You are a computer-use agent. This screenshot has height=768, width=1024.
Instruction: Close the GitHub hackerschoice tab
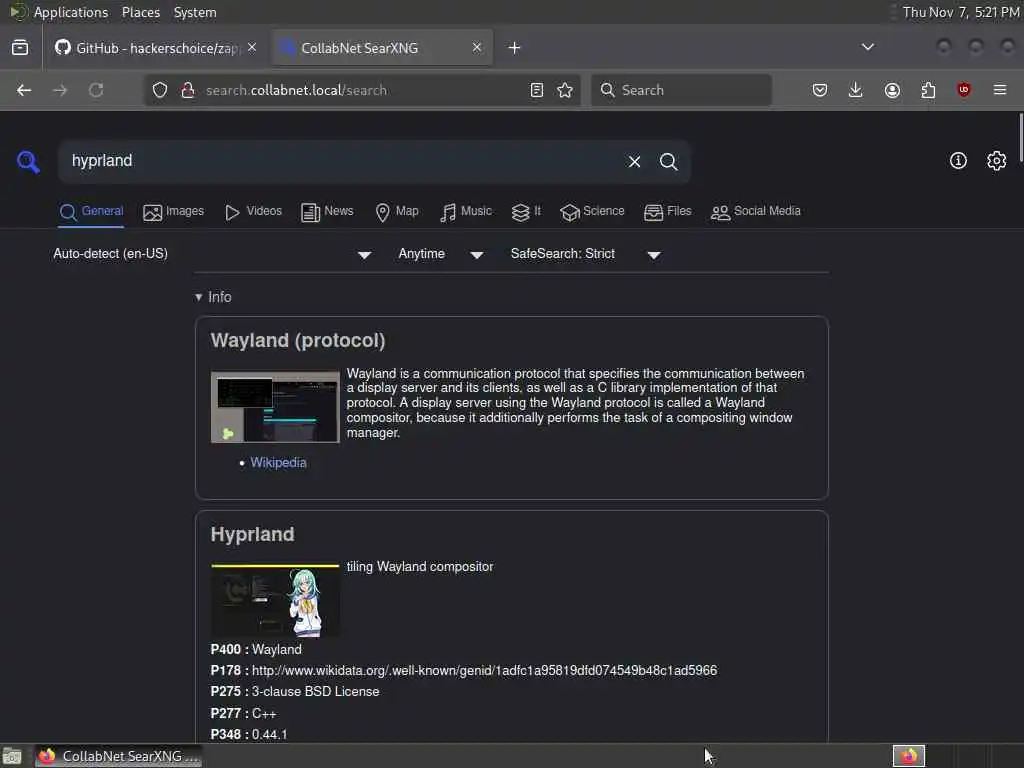[252, 48]
